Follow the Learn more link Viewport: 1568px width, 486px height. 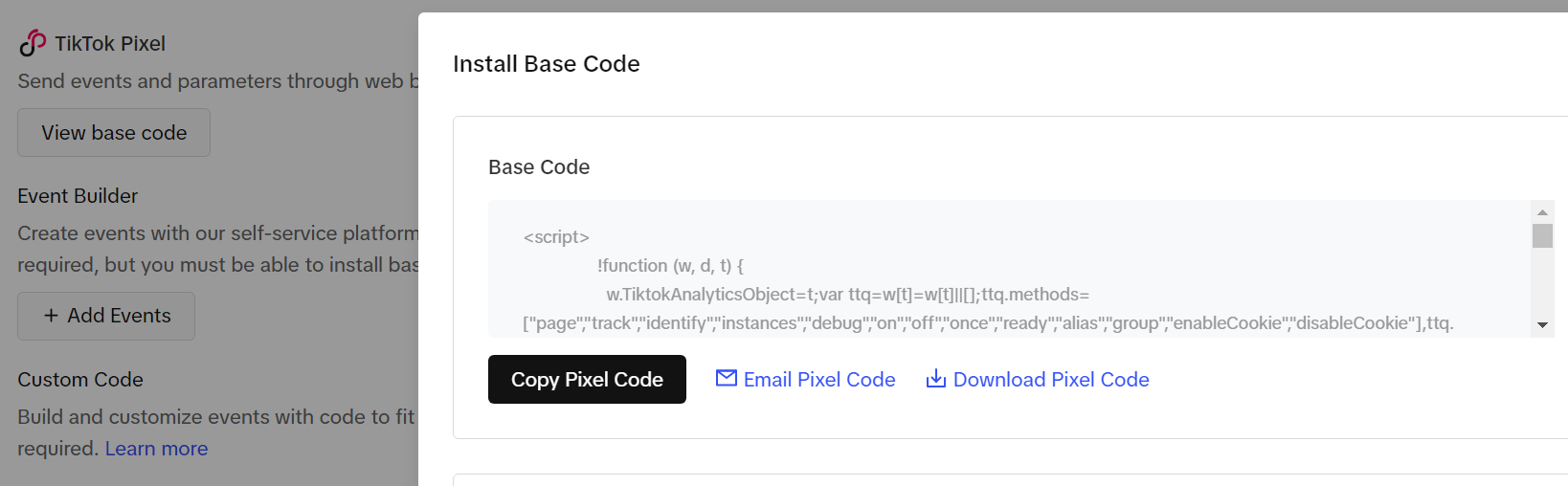point(156,449)
